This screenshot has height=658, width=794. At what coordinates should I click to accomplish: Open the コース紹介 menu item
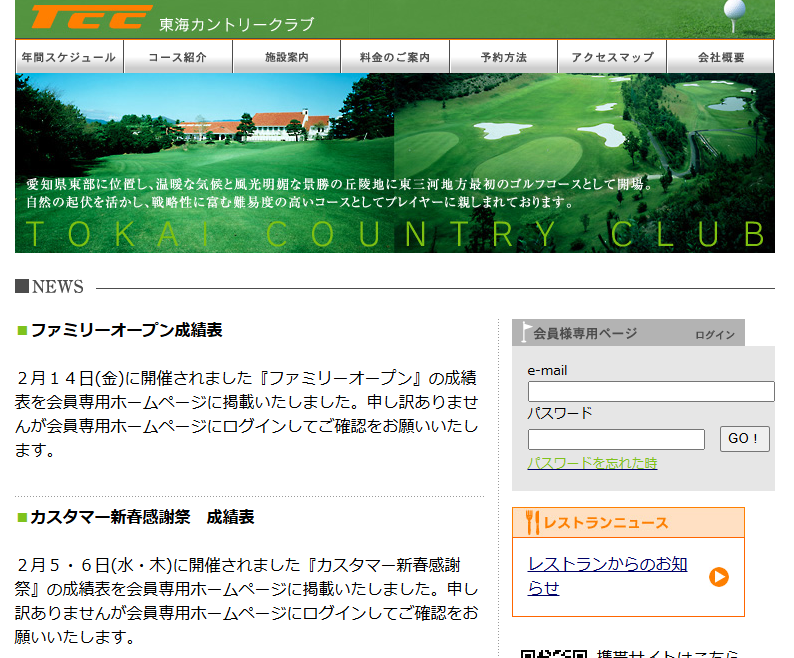coord(178,57)
